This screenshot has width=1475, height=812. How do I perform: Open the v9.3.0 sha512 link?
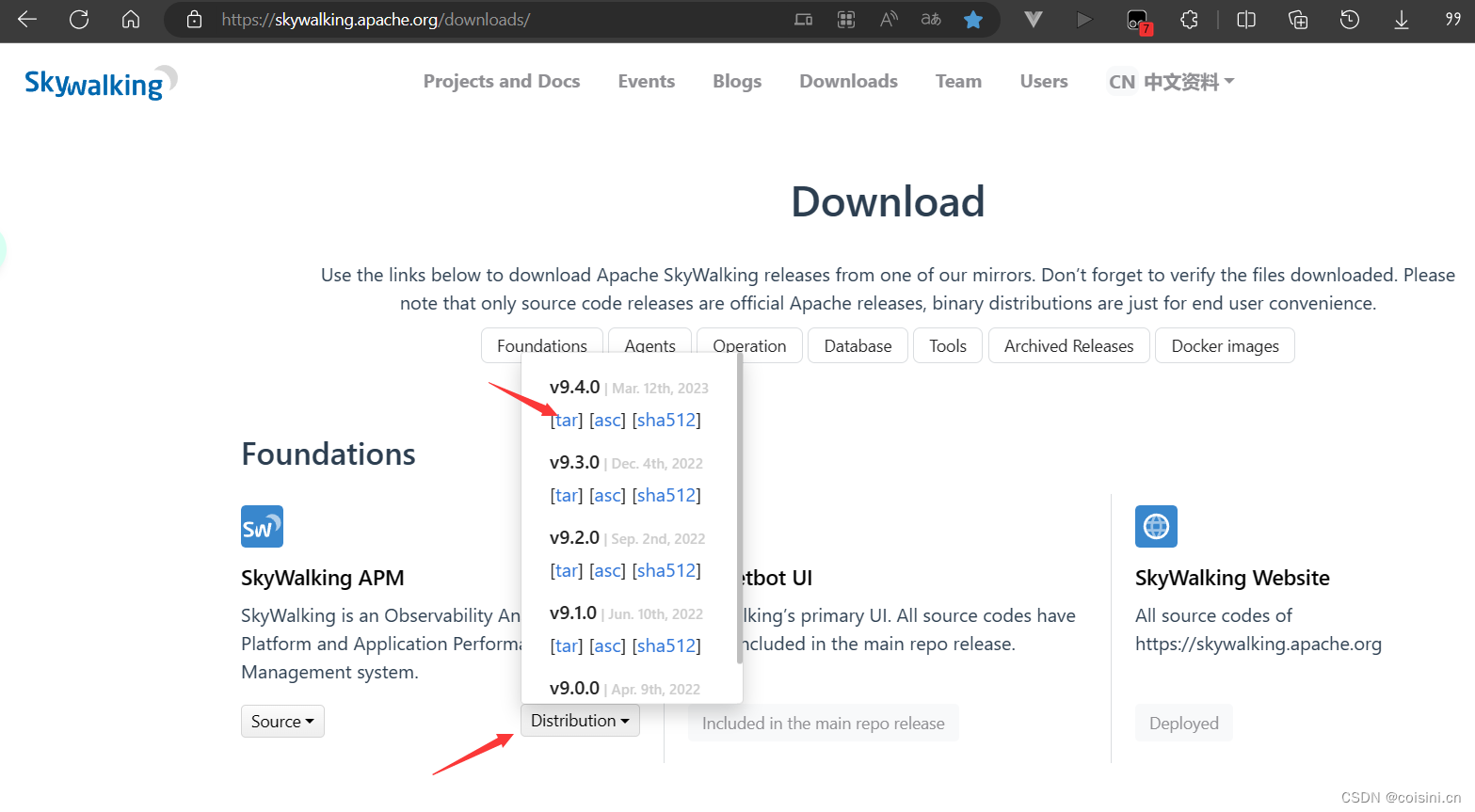point(666,495)
